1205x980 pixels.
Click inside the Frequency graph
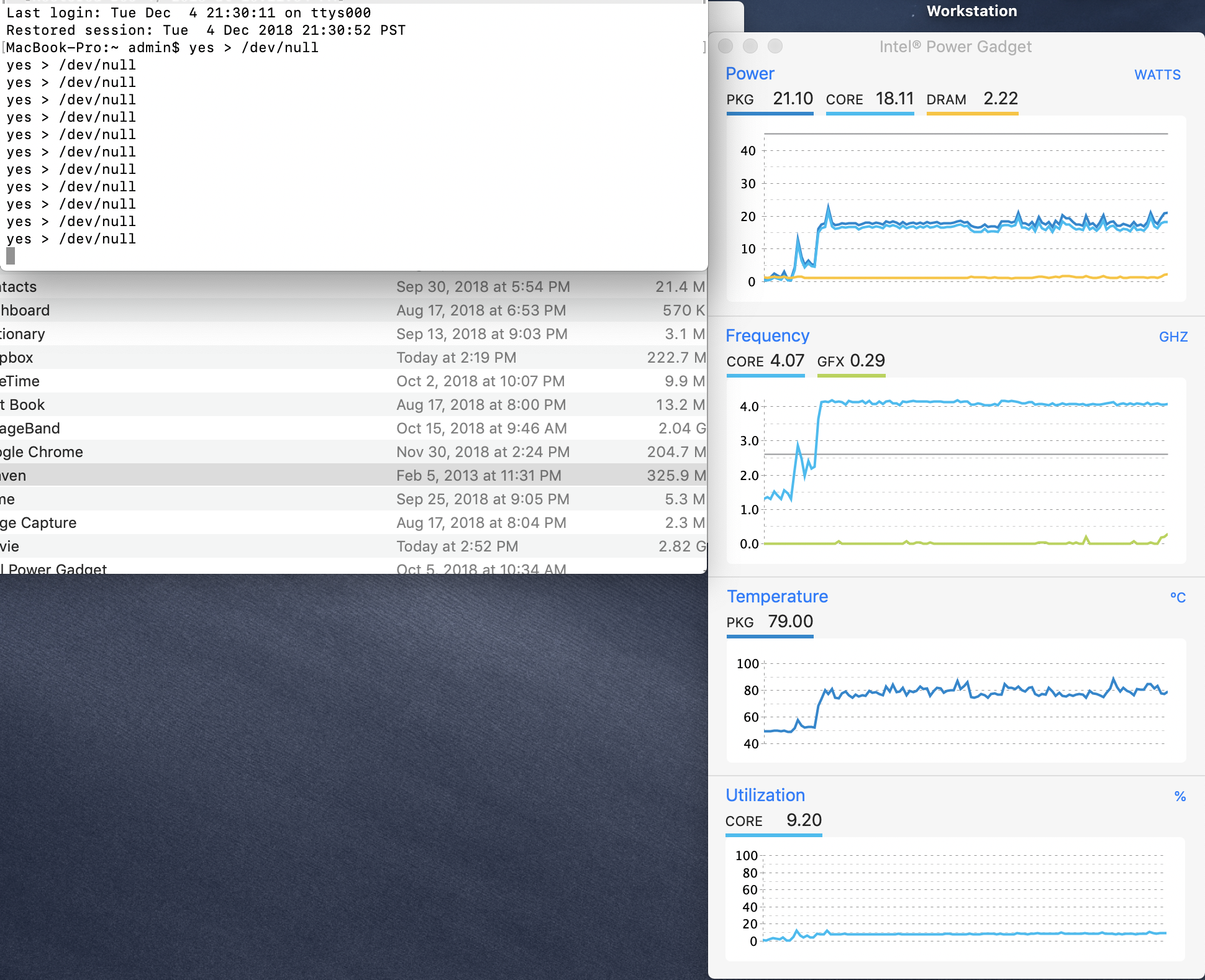[956, 471]
